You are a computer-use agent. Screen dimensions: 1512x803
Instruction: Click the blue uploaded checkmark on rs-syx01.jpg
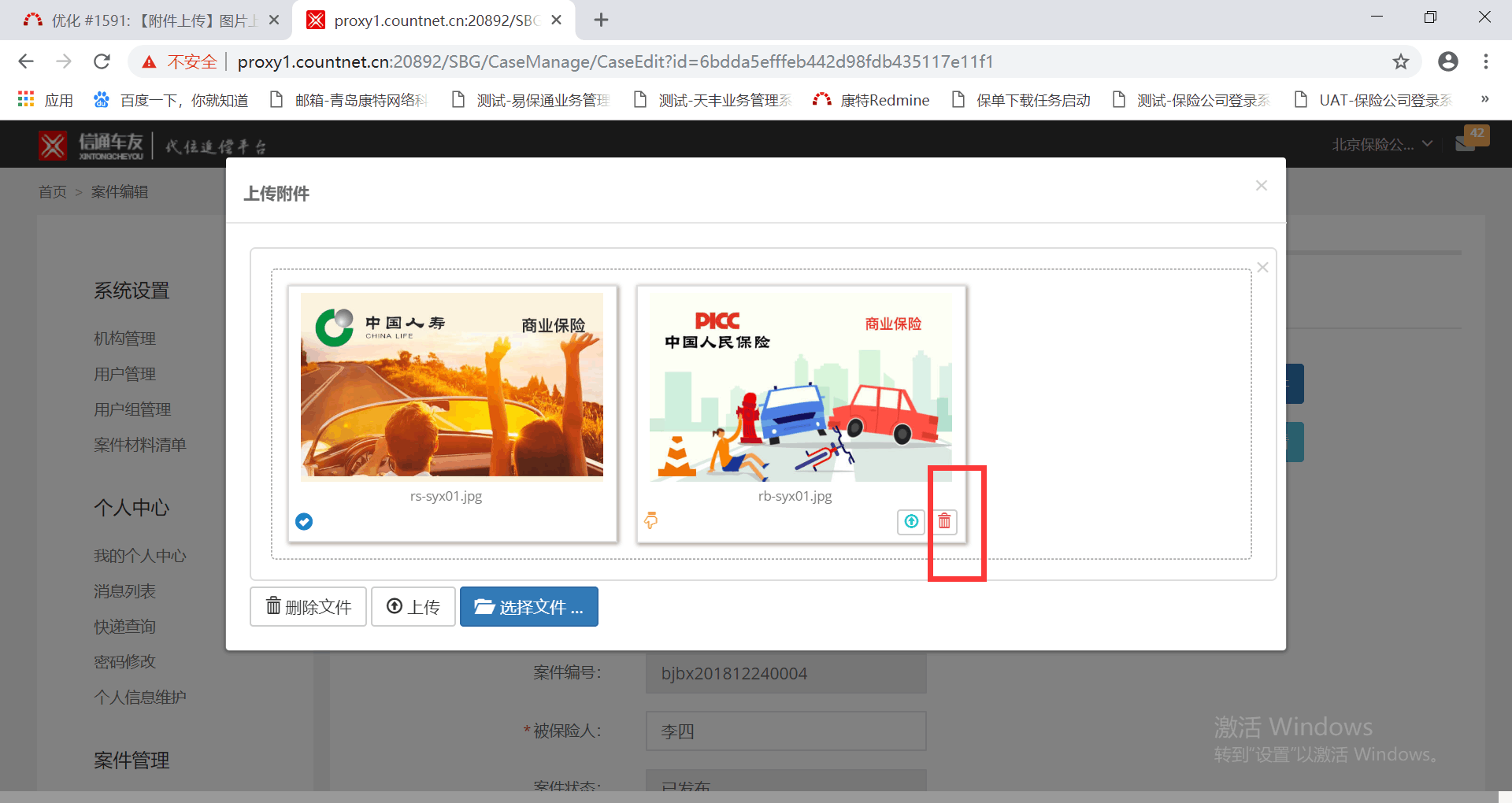point(304,521)
